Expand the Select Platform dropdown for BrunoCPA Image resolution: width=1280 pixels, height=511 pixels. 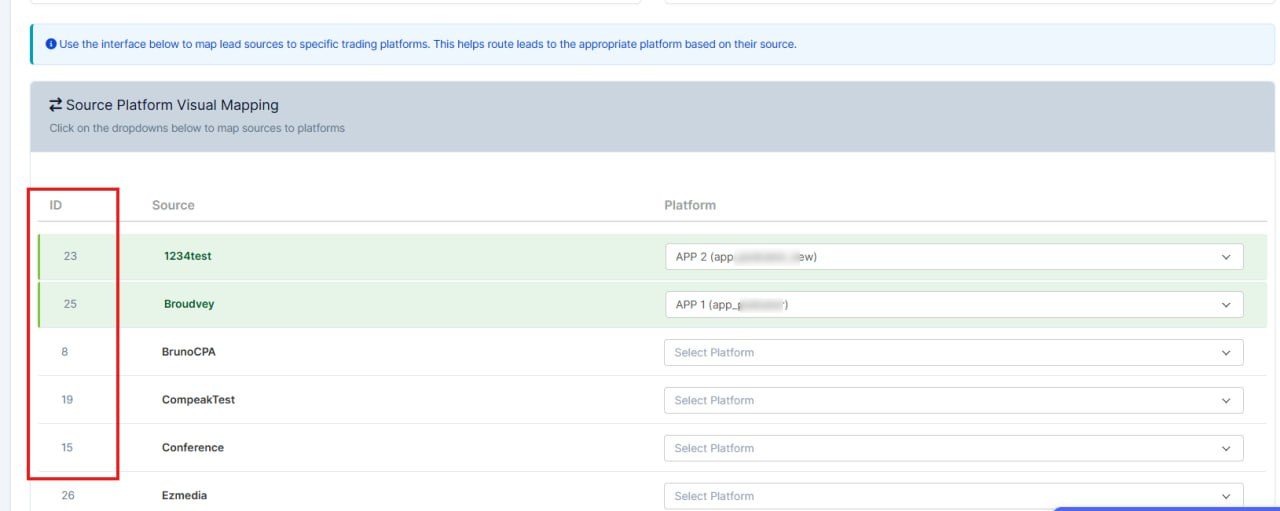click(953, 353)
